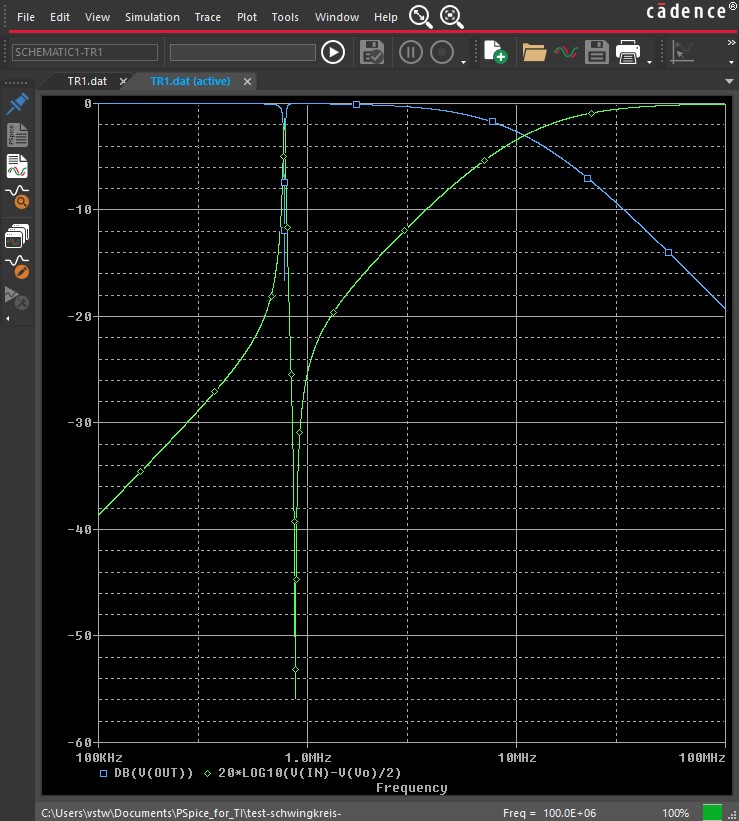The image size is (739, 821).
Task: Click the 1.0MHz x-axis label
Action: coord(307,758)
